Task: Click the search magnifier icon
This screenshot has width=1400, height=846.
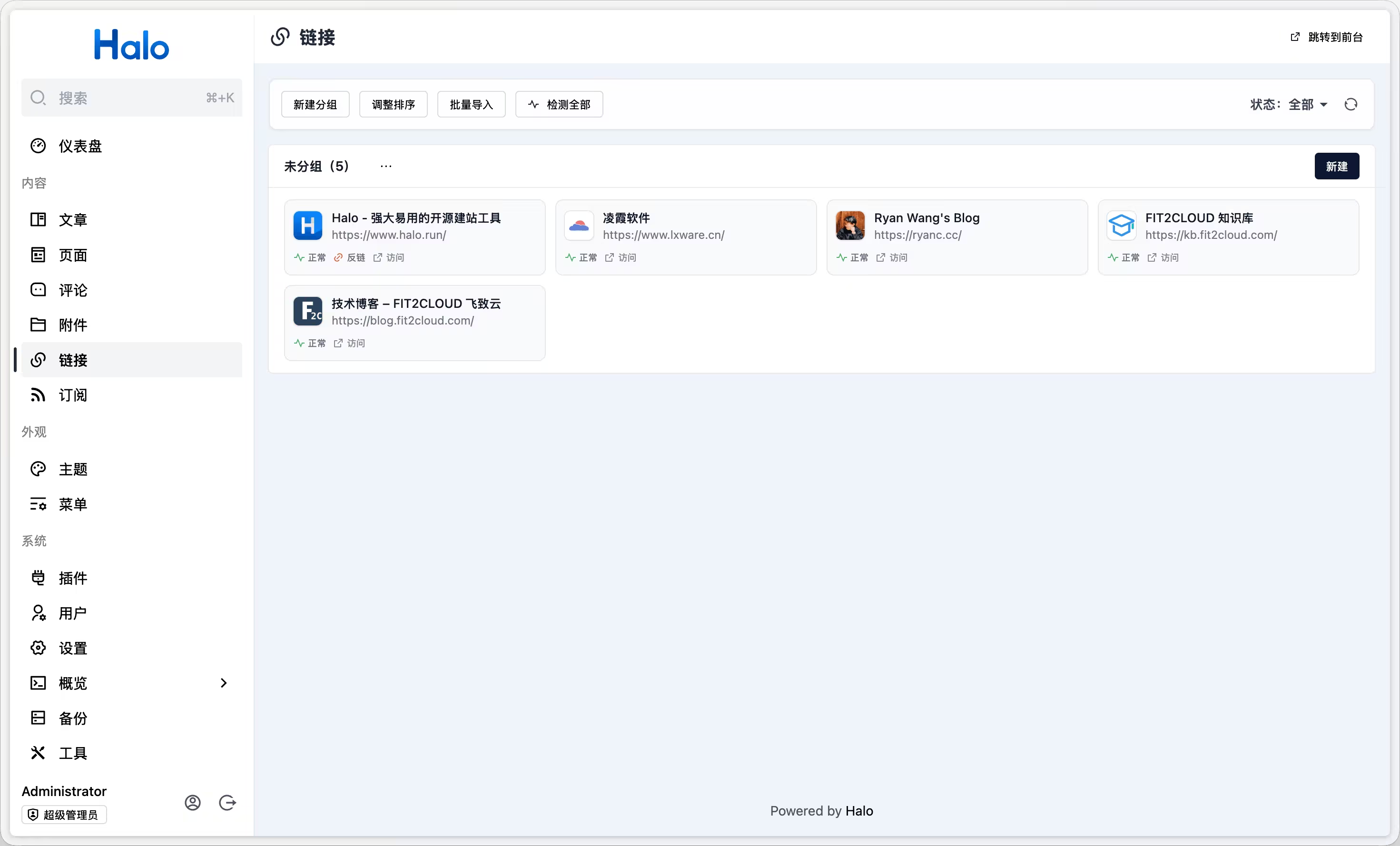Action: click(38, 98)
